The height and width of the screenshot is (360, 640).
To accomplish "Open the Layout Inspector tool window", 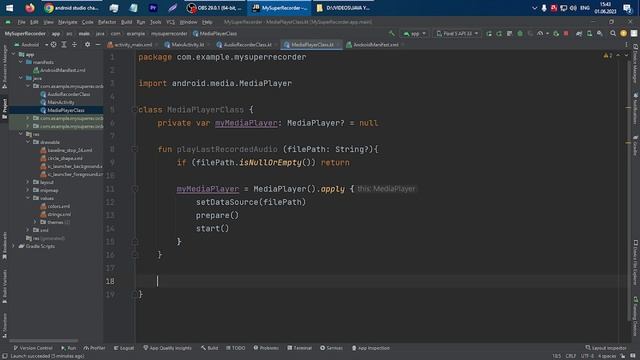I will click(x=606, y=348).
